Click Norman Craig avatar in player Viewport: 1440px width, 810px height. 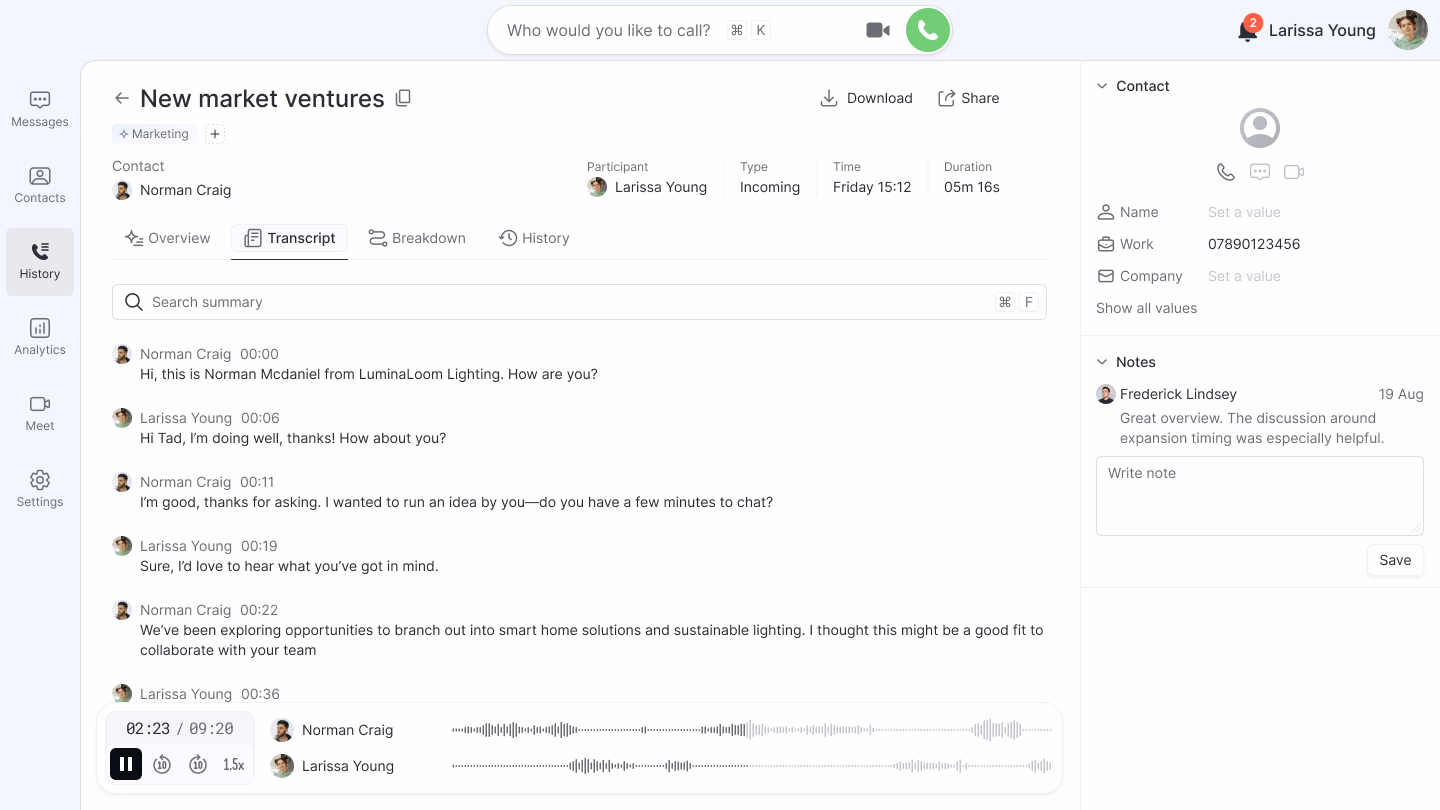[x=282, y=730]
